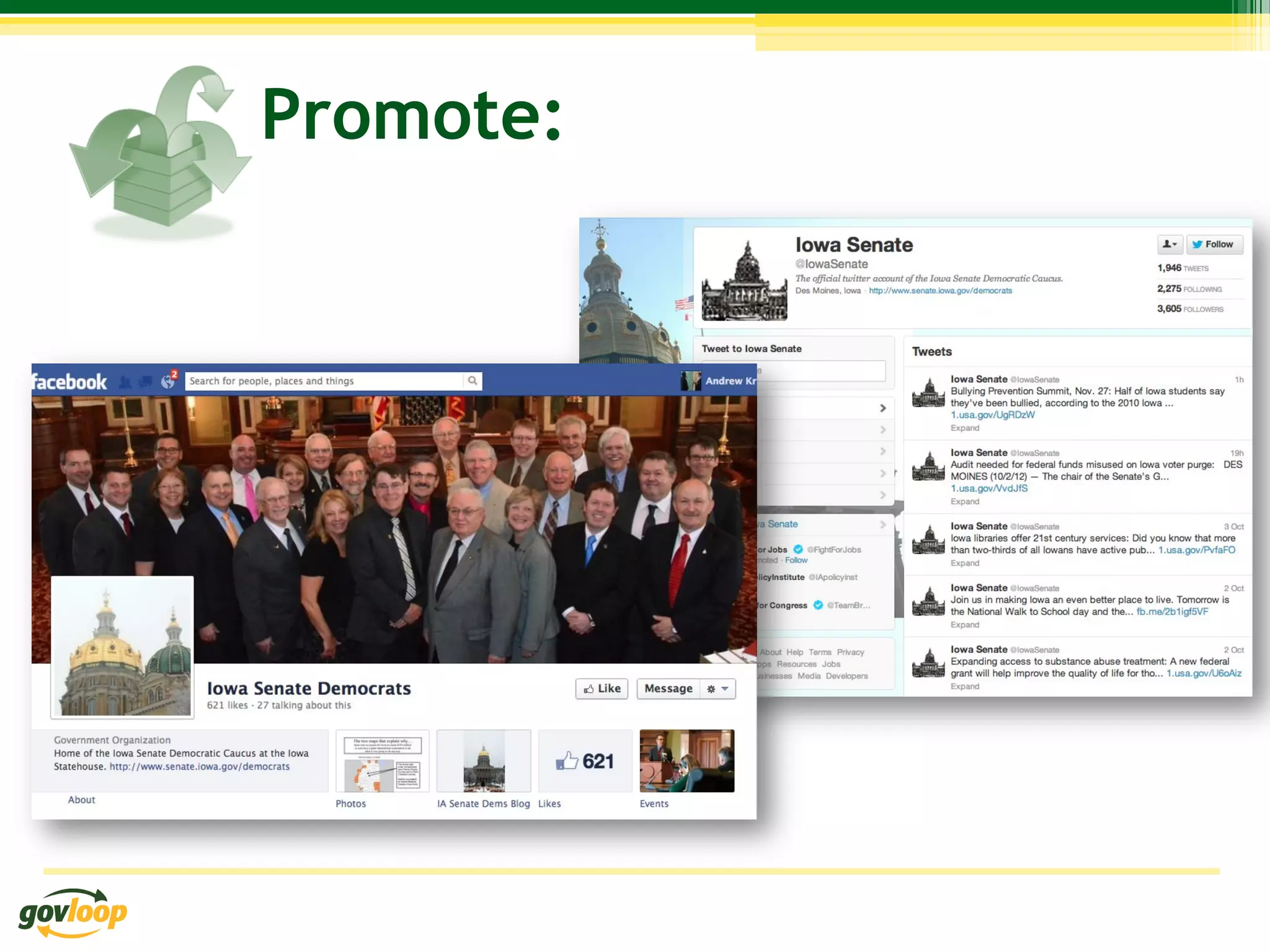The image size is (1270, 952).
Task: Open the 621 Likes box
Action: (585, 761)
